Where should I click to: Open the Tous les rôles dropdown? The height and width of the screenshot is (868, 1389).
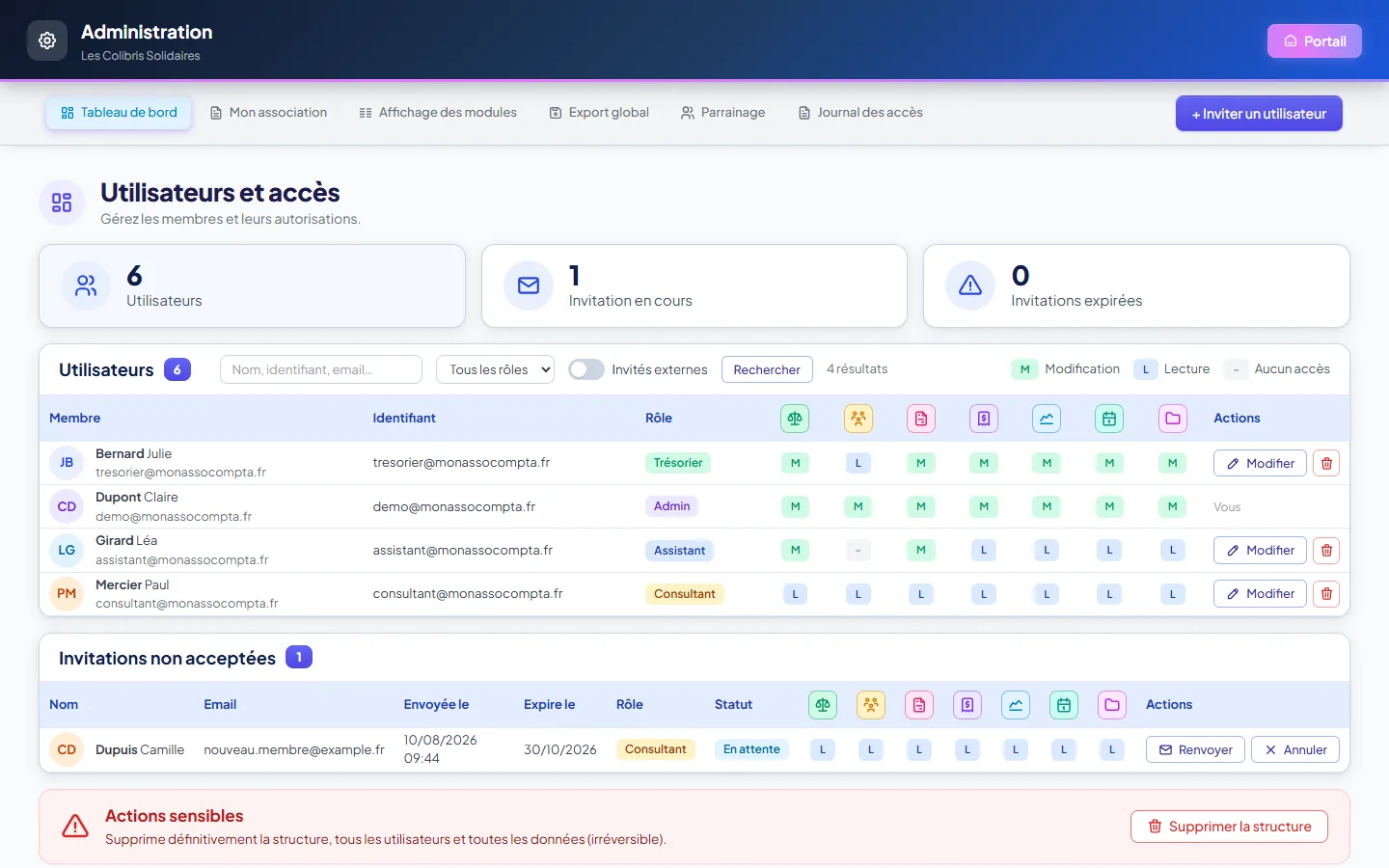coord(495,369)
